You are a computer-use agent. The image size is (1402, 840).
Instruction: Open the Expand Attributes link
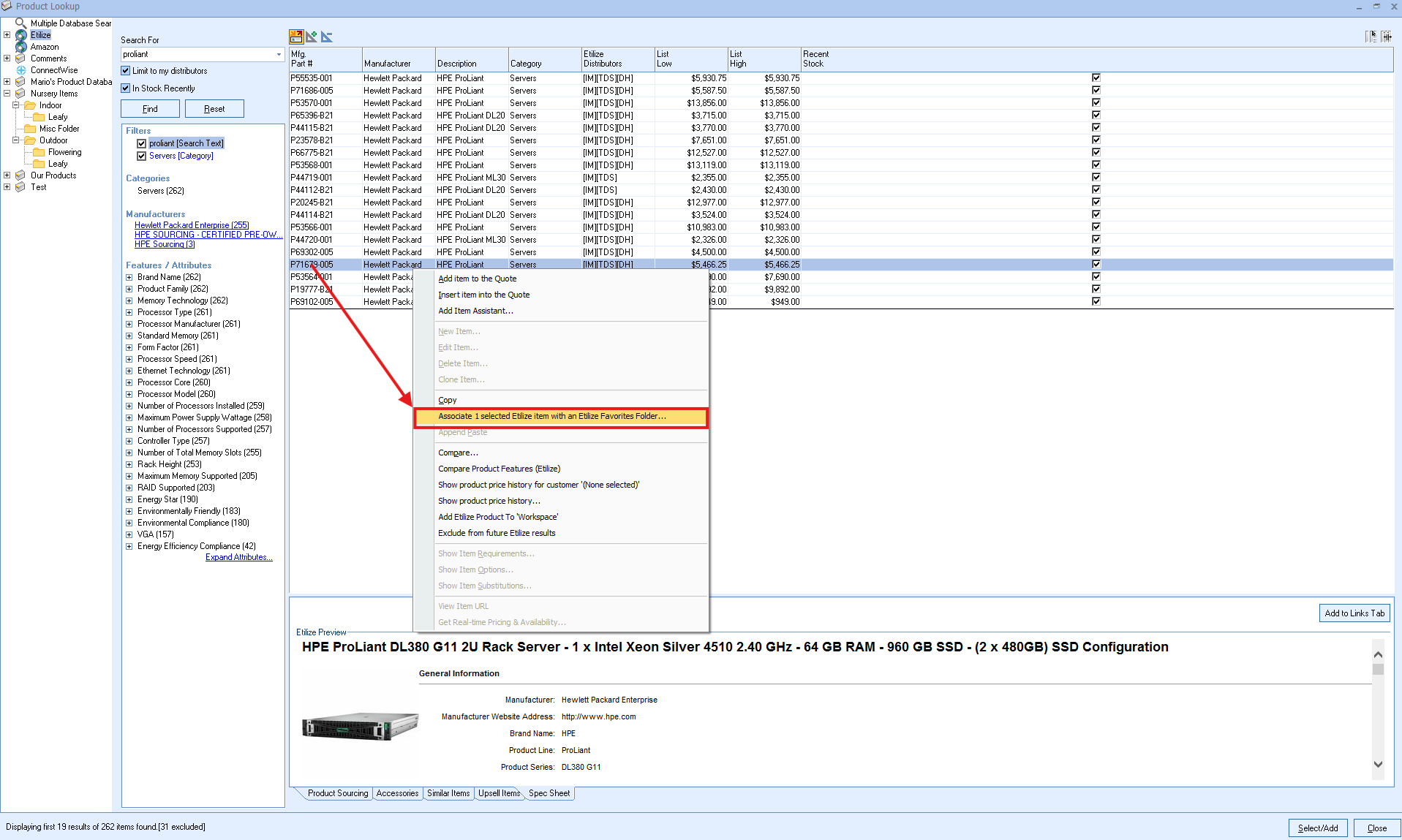238,557
